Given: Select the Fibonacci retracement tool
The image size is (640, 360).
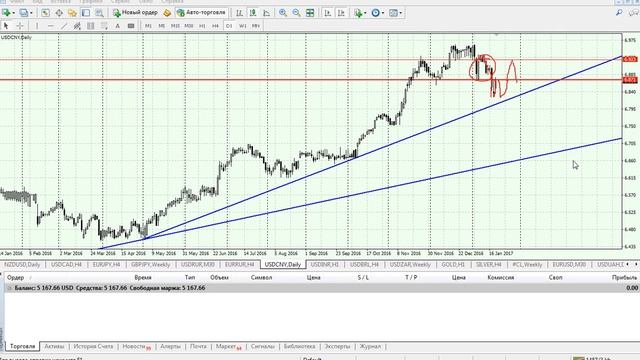Looking at the screenshot, I should (x=91, y=26).
